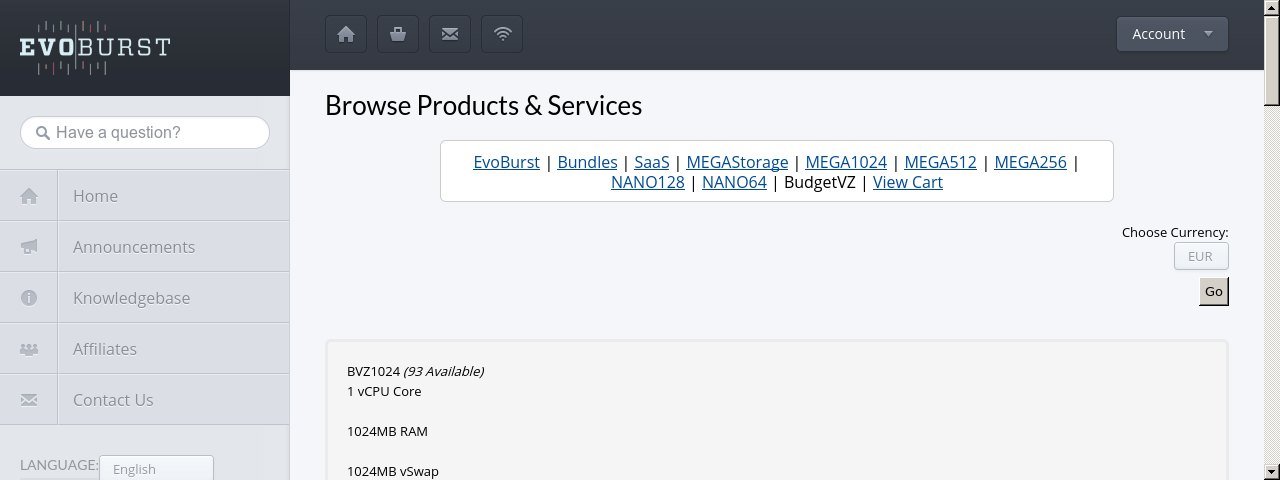The width and height of the screenshot is (1280, 480).
Task: Click the megaphone icon beside Announcements
Action: tap(29, 247)
